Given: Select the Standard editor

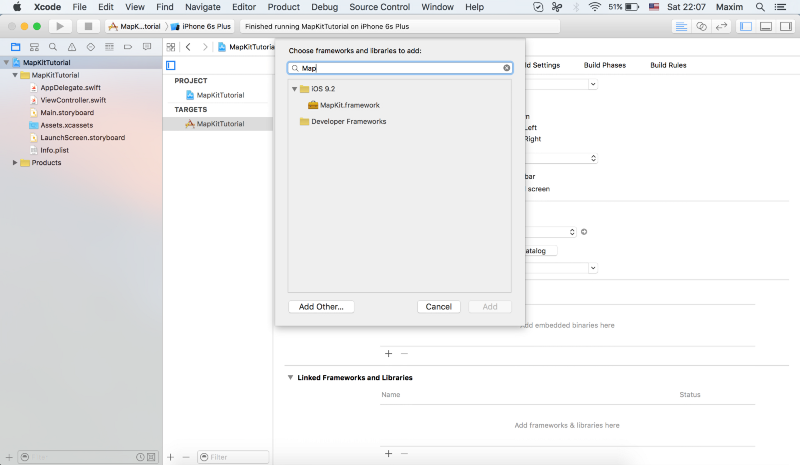Looking at the screenshot, I should point(681,26).
